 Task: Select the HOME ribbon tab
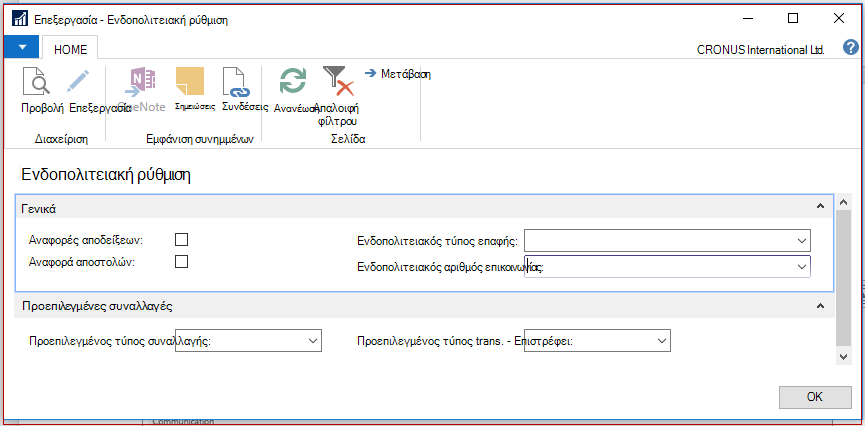click(x=70, y=49)
